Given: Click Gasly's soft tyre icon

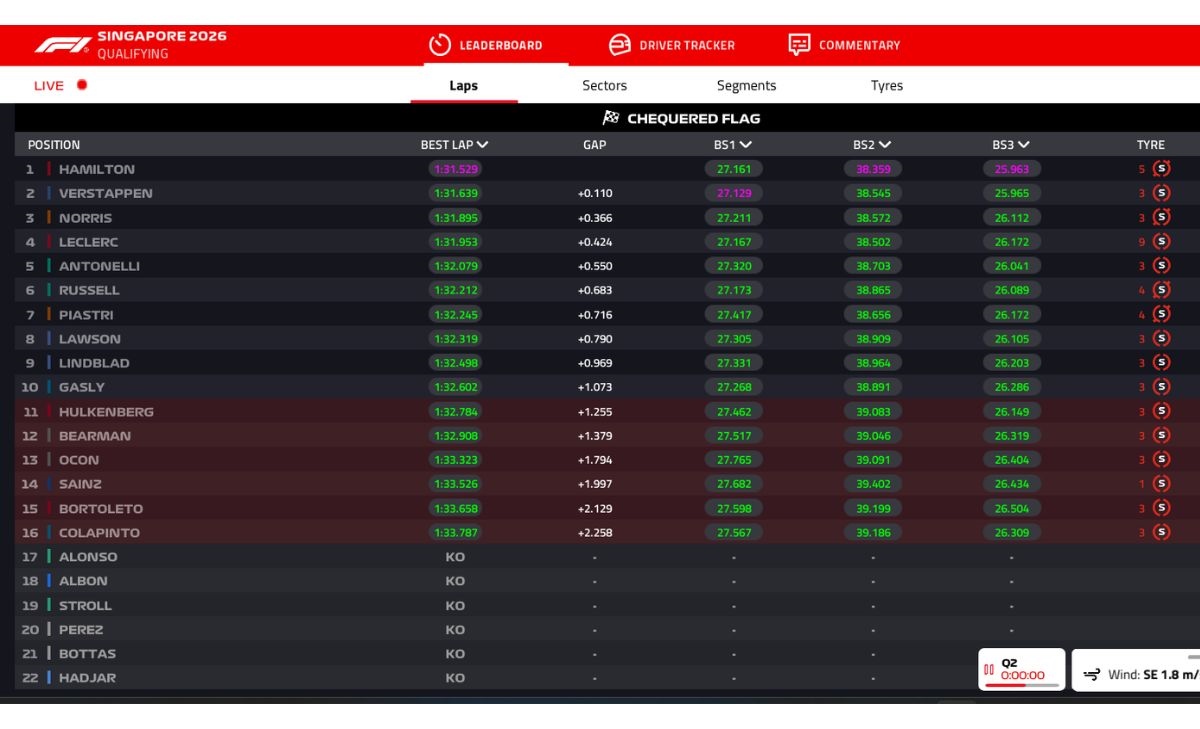Looking at the screenshot, I should [x=1161, y=387].
